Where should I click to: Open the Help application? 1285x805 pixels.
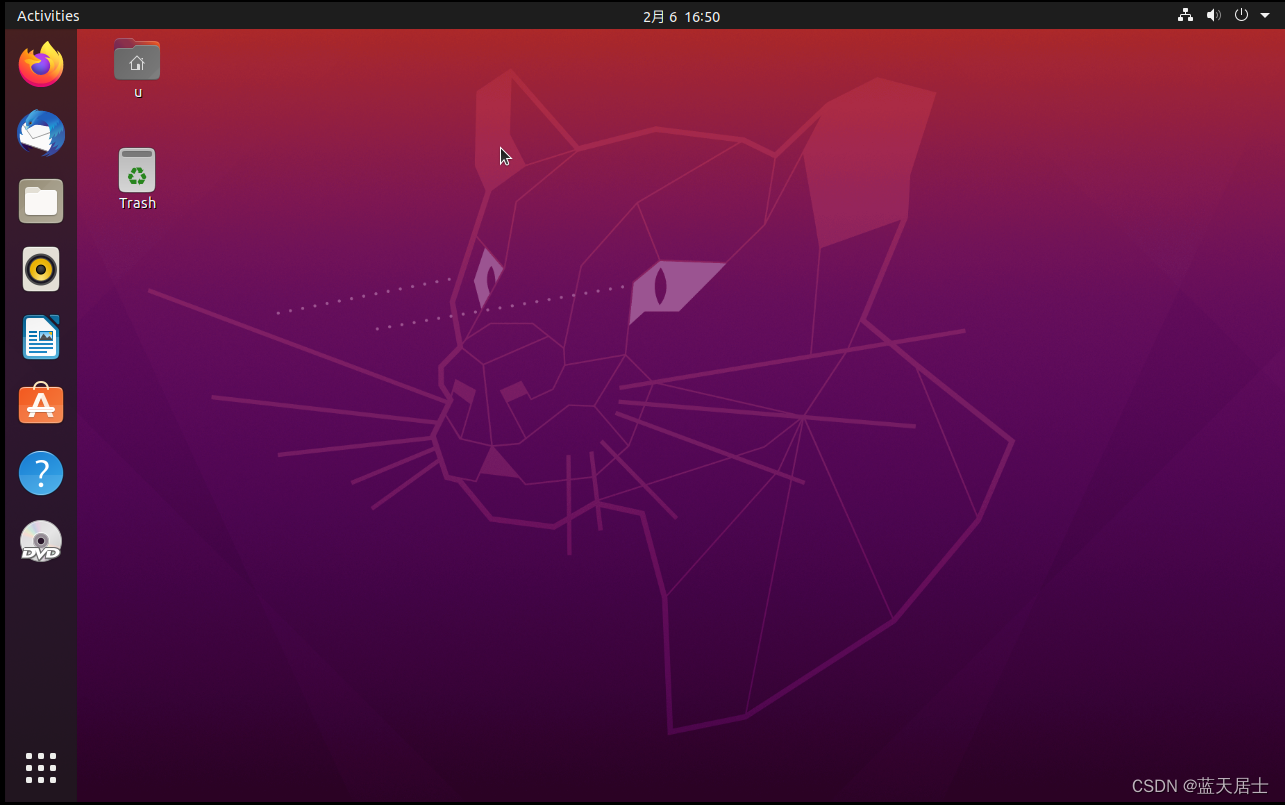click(x=40, y=472)
